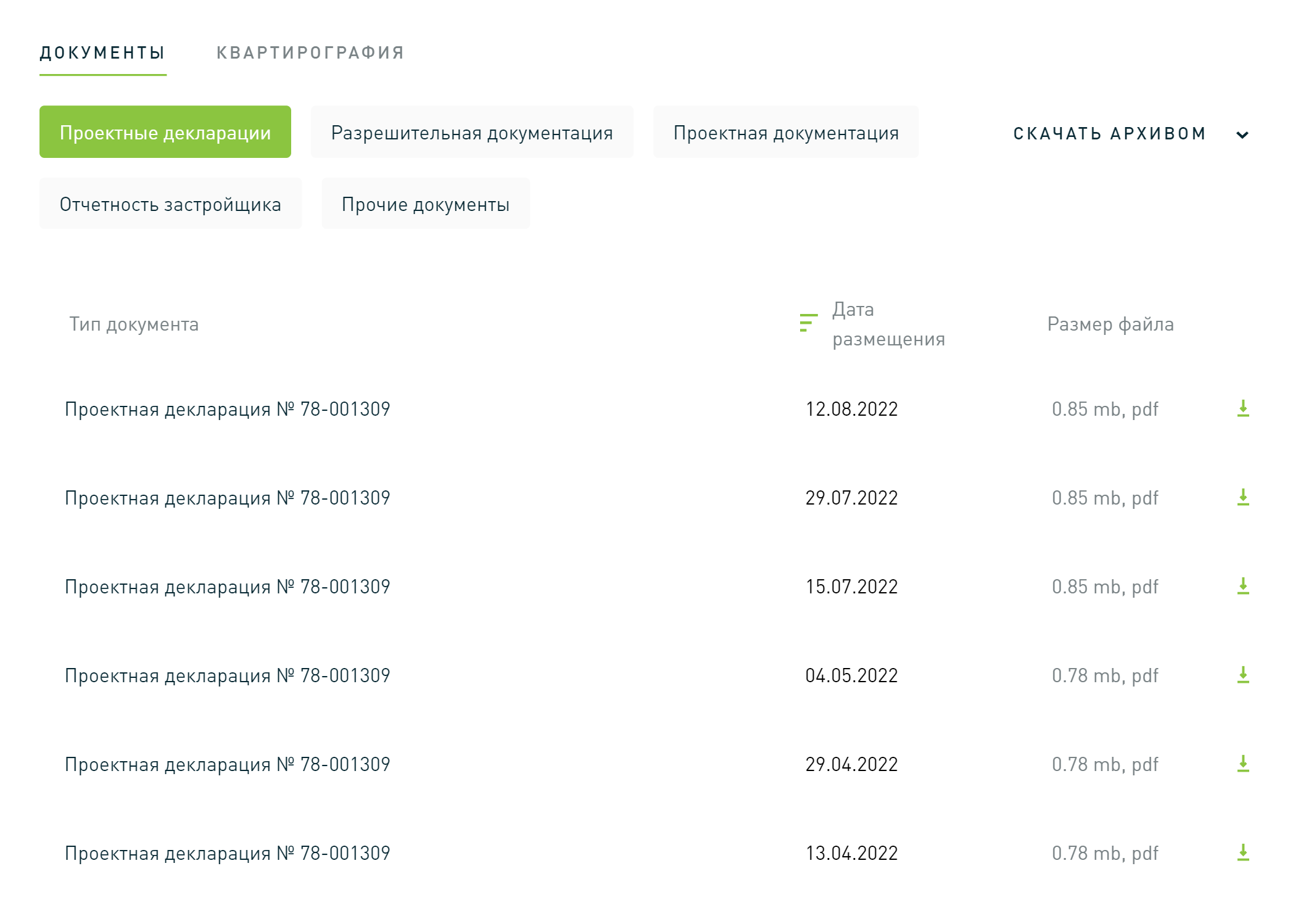1293x924 pixels.
Task: Click file size in the 15.07.2022 row
Action: point(1105,587)
